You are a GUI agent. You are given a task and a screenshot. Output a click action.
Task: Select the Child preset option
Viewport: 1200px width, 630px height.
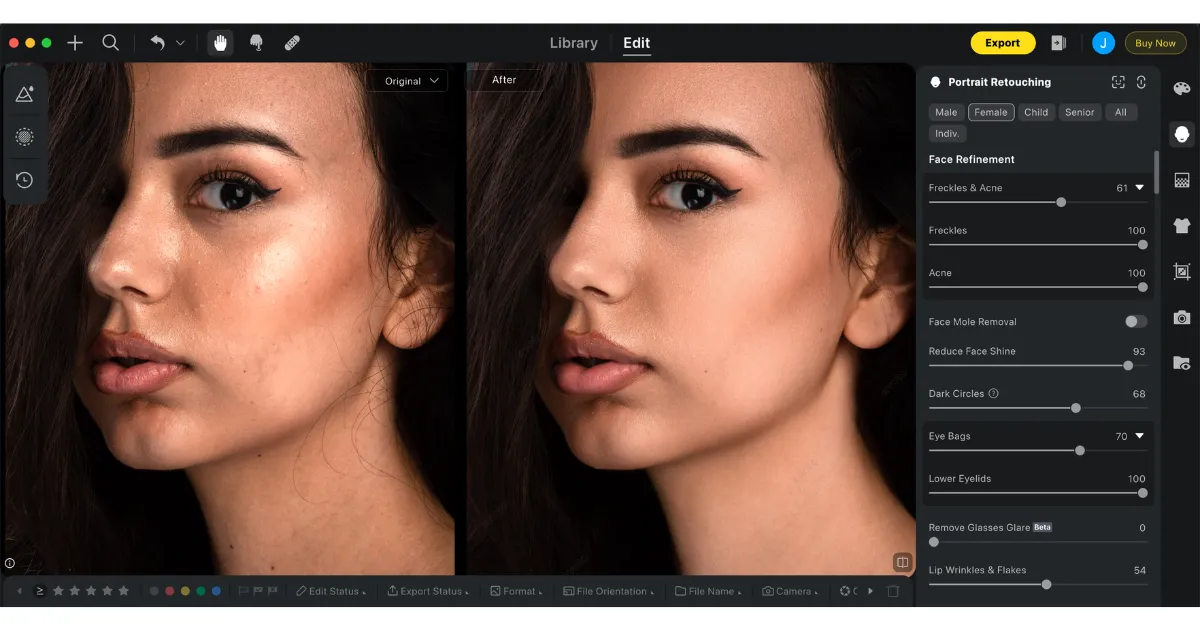[1036, 112]
